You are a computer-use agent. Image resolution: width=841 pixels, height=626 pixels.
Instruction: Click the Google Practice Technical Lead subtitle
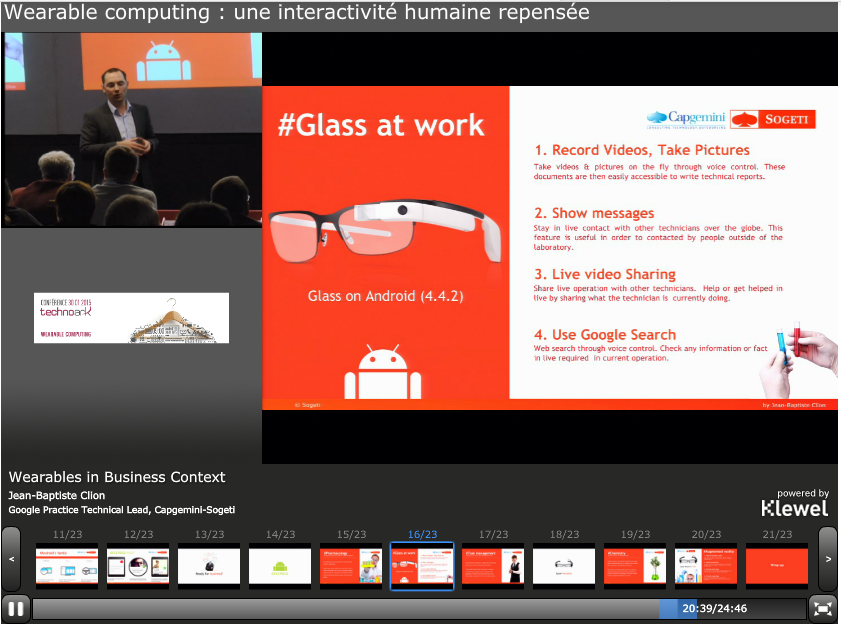pyautogui.click(x=122, y=510)
